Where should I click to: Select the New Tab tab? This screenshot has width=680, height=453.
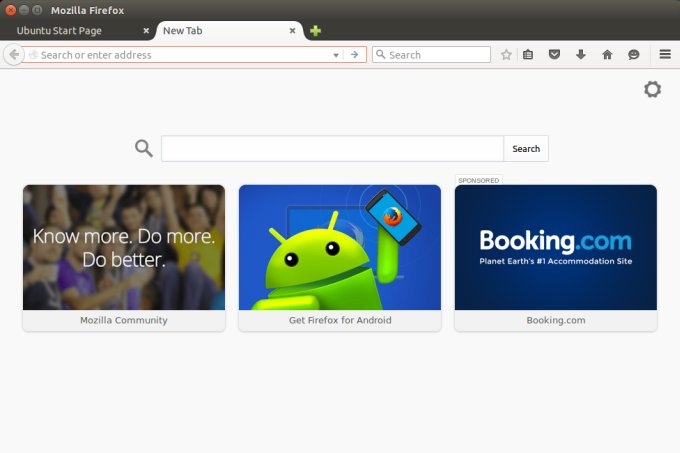pos(229,31)
